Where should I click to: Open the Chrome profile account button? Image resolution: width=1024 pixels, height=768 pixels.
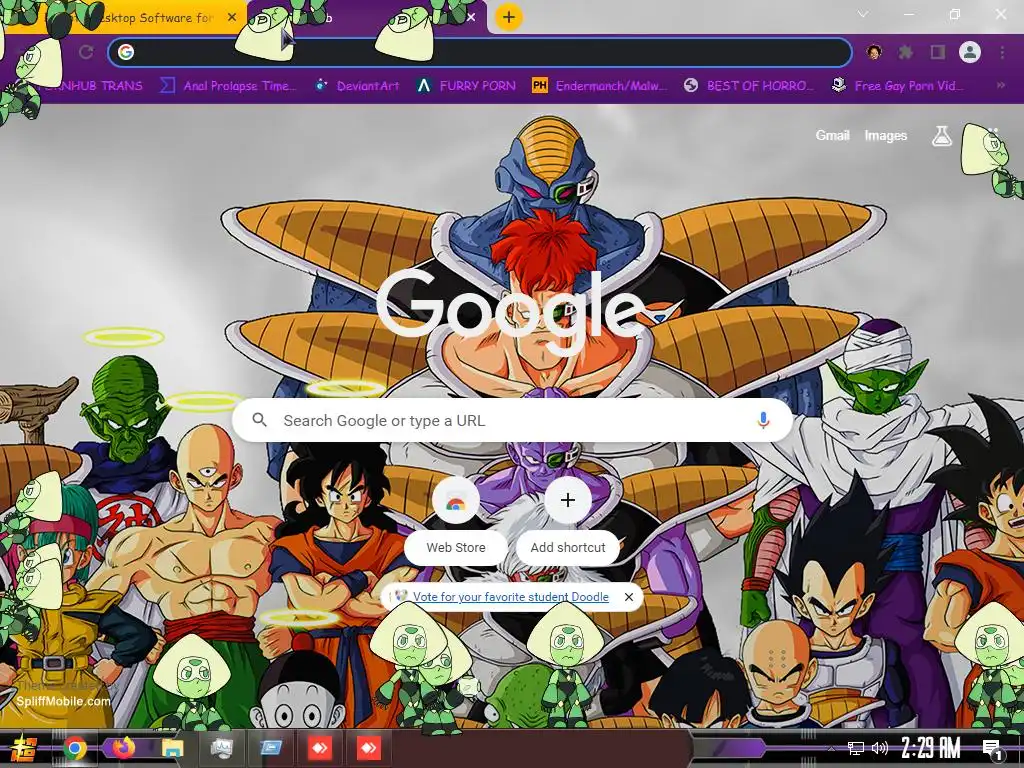click(x=970, y=52)
